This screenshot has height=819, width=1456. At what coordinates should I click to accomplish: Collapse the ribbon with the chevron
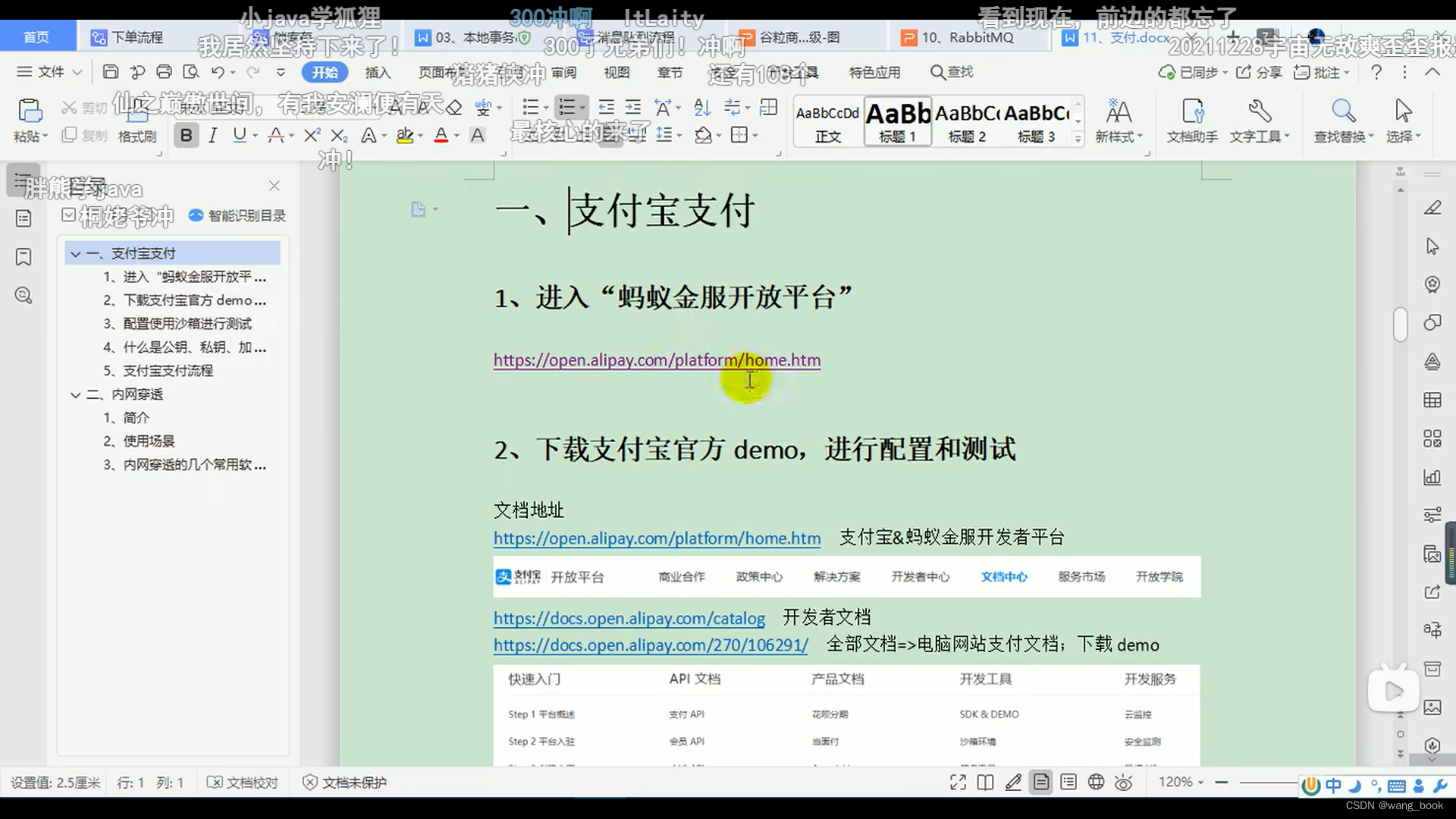coord(1432,72)
